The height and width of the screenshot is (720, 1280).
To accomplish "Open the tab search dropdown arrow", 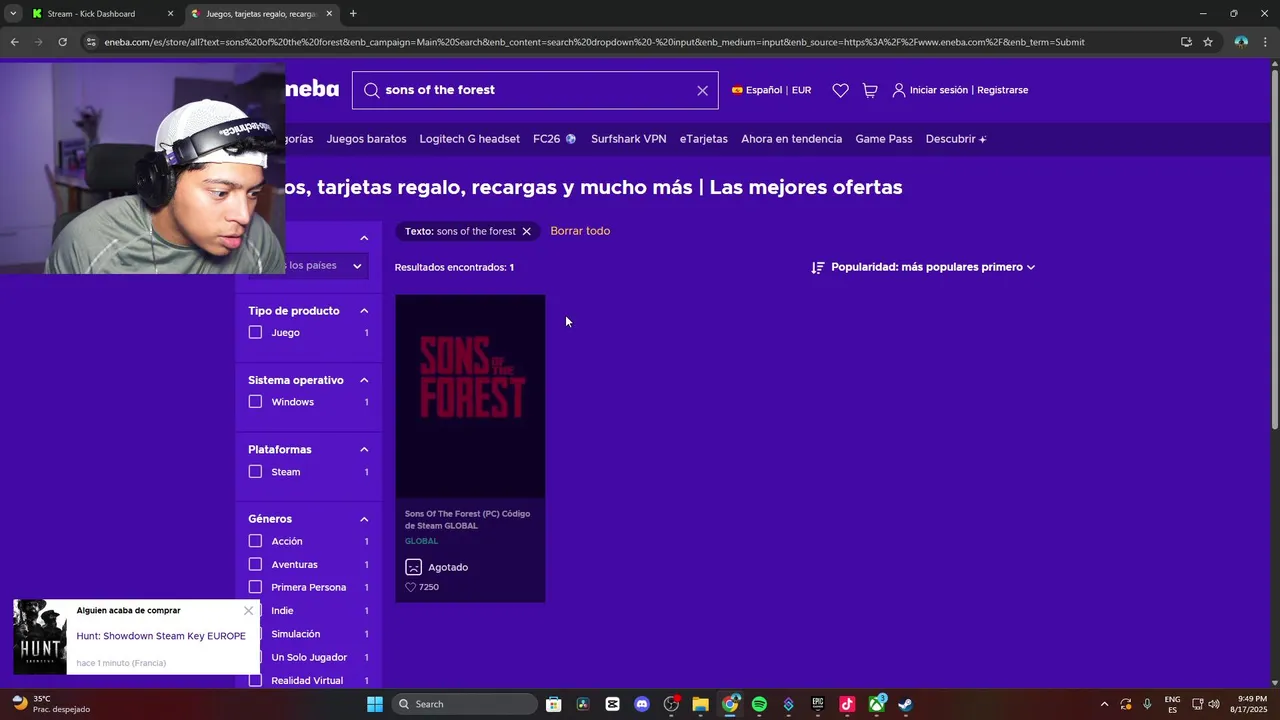I will point(12,13).
